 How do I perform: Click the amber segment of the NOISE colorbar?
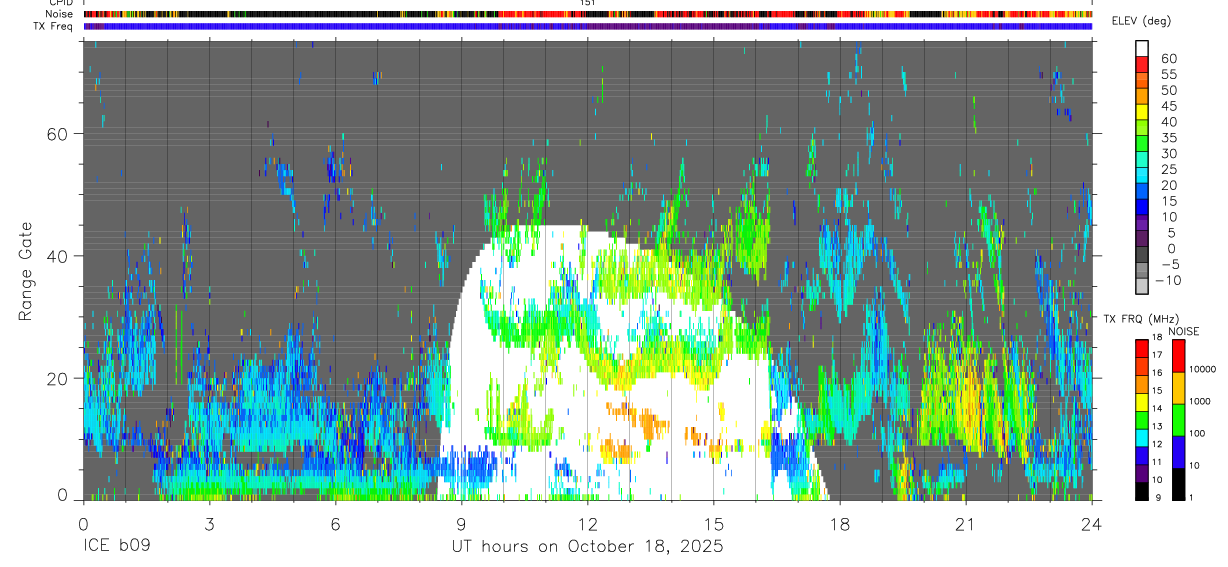(1178, 388)
